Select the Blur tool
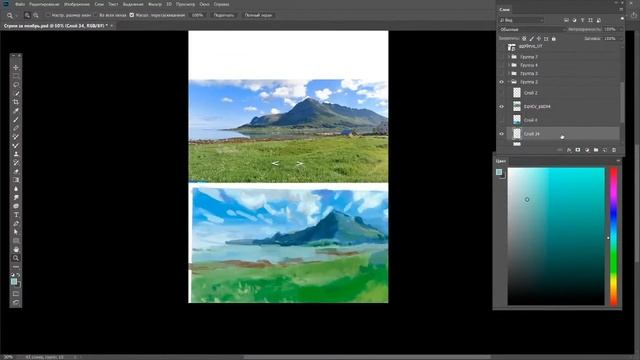This screenshot has width=640, height=360. (x=16, y=189)
